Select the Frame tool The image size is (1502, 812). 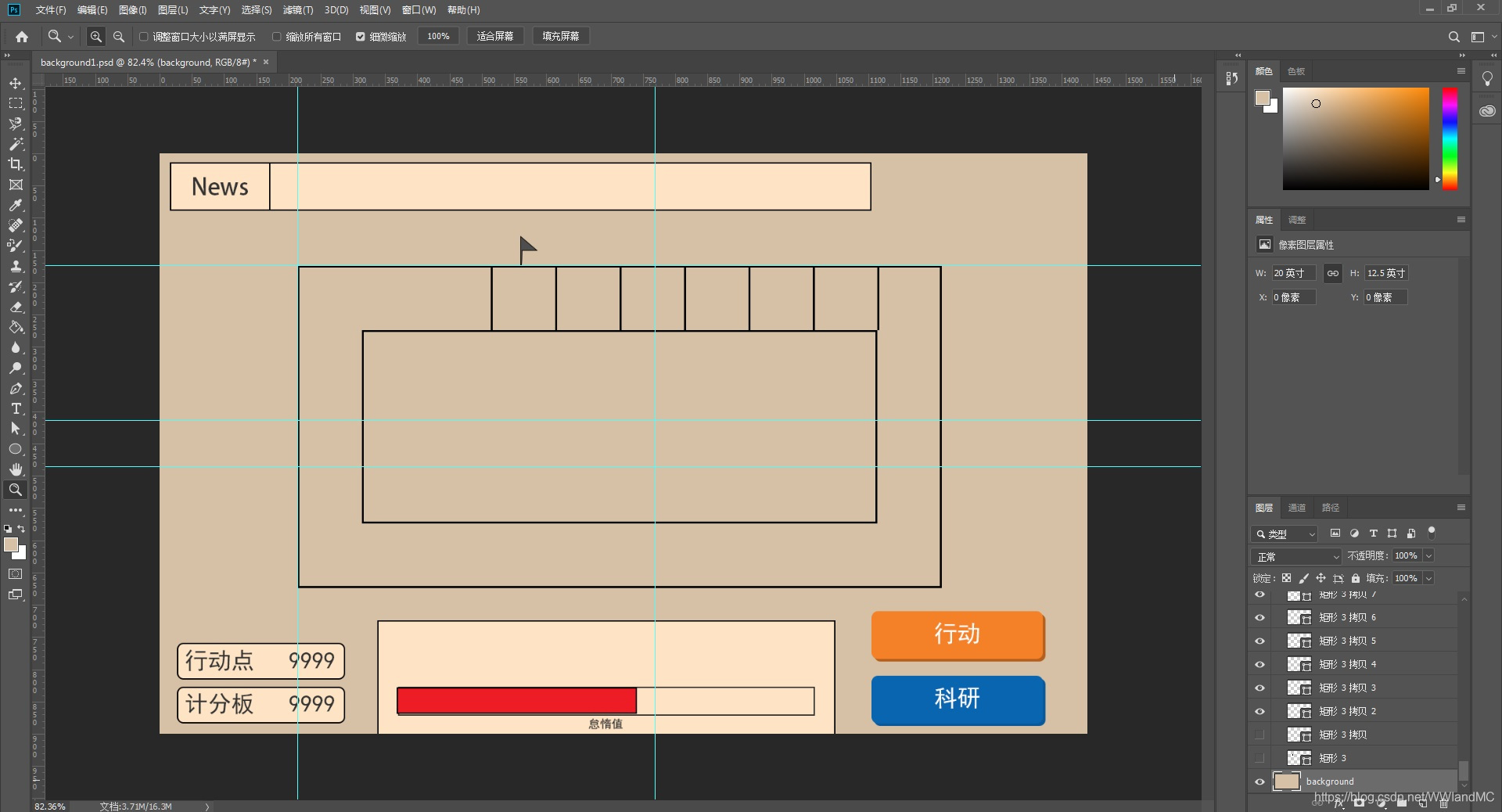16,185
